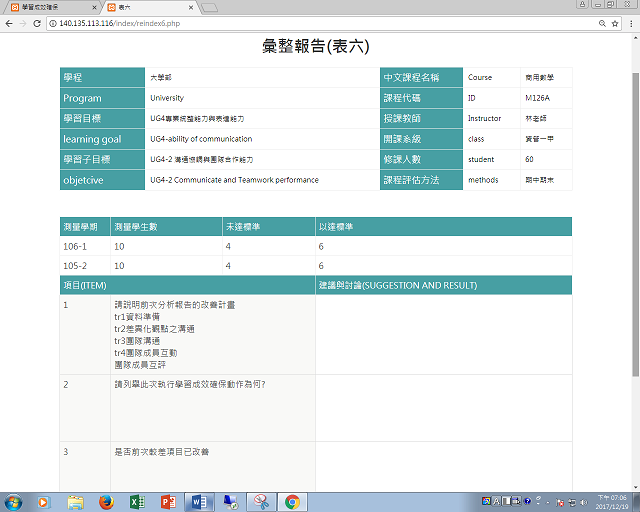The width and height of the screenshot is (640, 512).
Task: Open Windows Explorer folder from taskbar
Action: (x=76, y=502)
